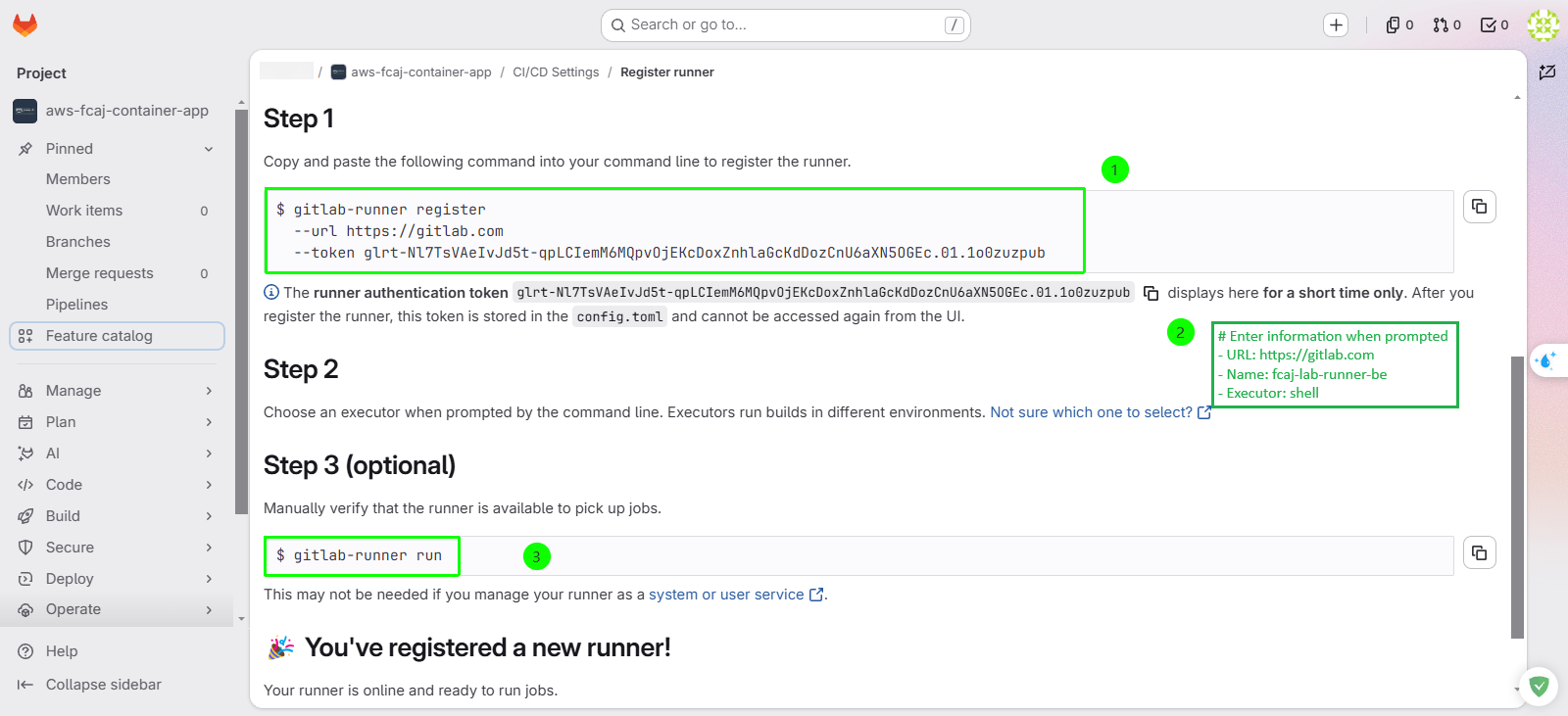
Task: Click the 'Search or go to...' field
Action: (786, 25)
